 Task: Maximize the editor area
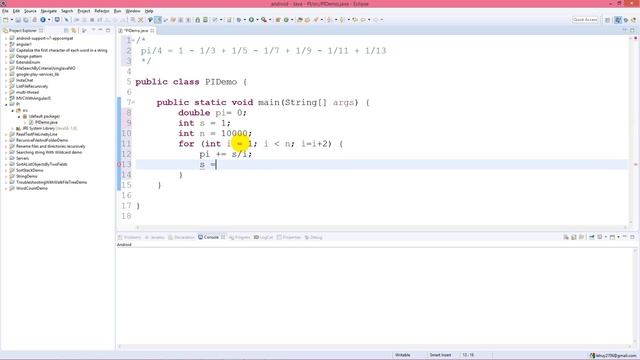point(632,31)
